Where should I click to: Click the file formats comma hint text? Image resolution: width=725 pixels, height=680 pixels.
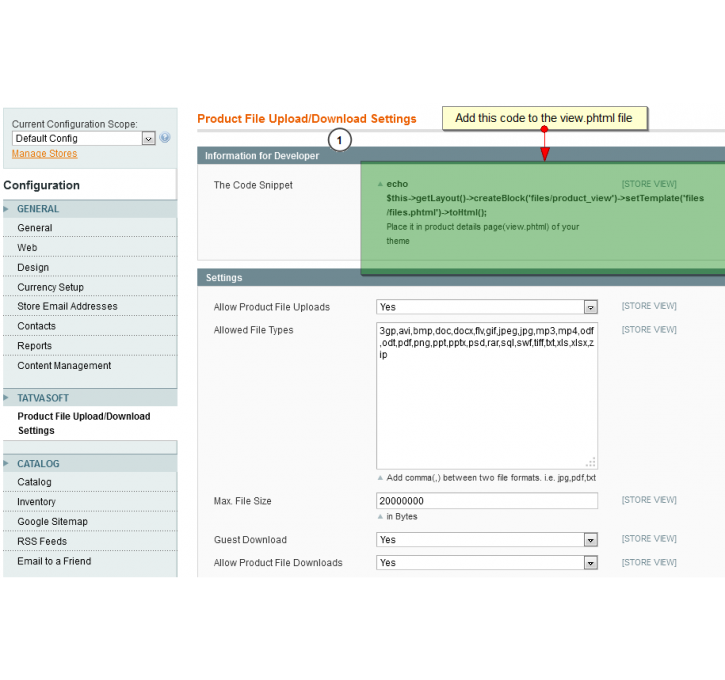(491, 478)
